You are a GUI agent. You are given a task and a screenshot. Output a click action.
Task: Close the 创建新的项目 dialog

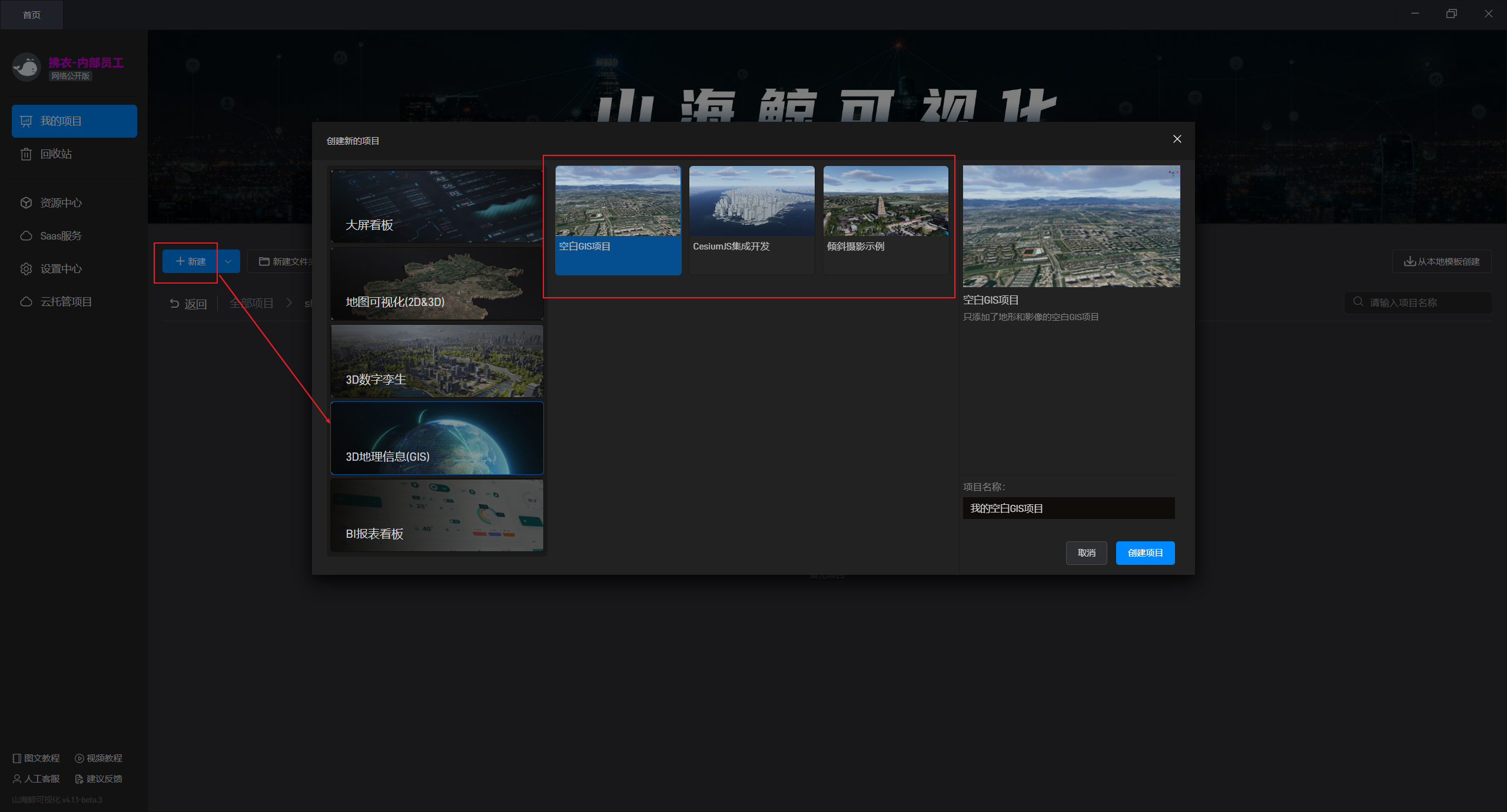click(x=1177, y=139)
